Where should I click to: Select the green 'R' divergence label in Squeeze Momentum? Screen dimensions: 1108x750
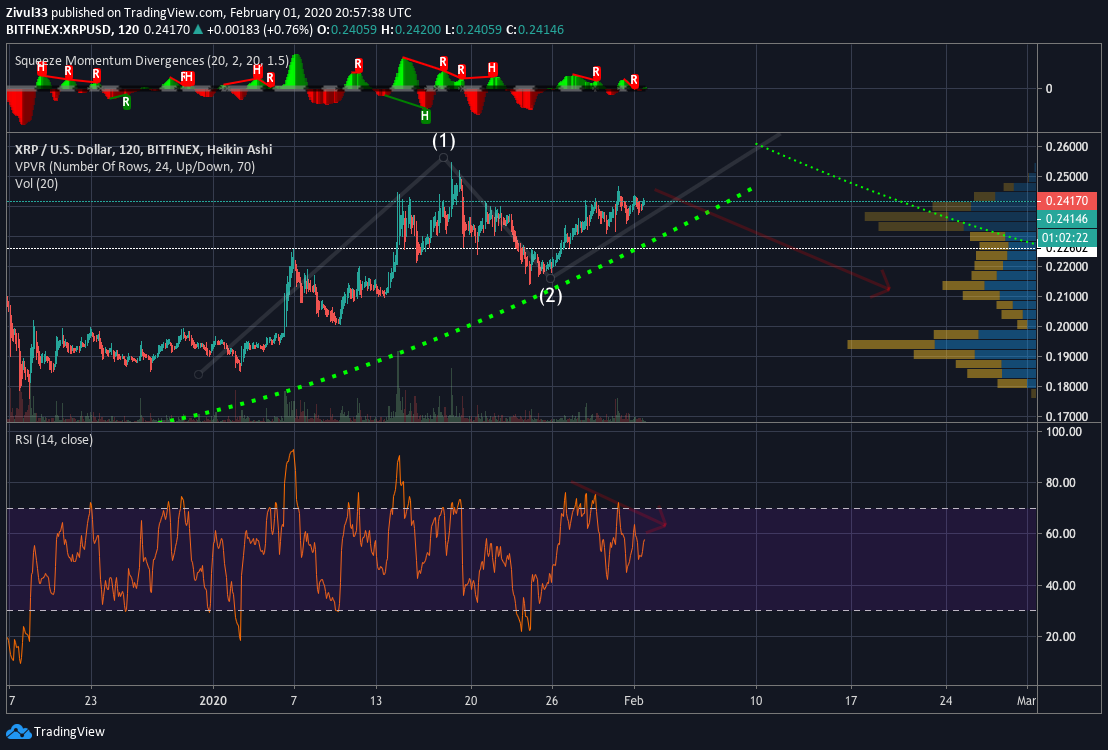click(x=126, y=102)
